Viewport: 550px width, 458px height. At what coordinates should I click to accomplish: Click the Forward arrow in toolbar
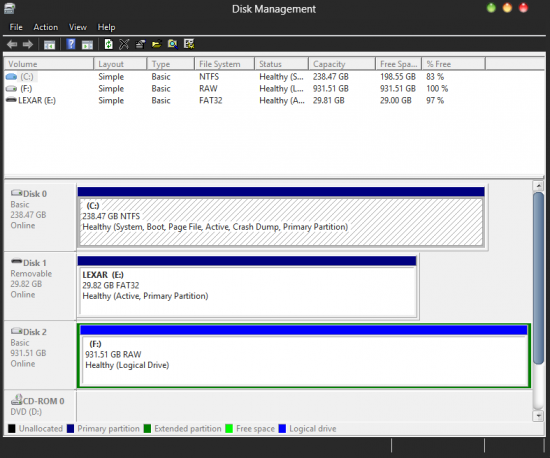coord(28,44)
